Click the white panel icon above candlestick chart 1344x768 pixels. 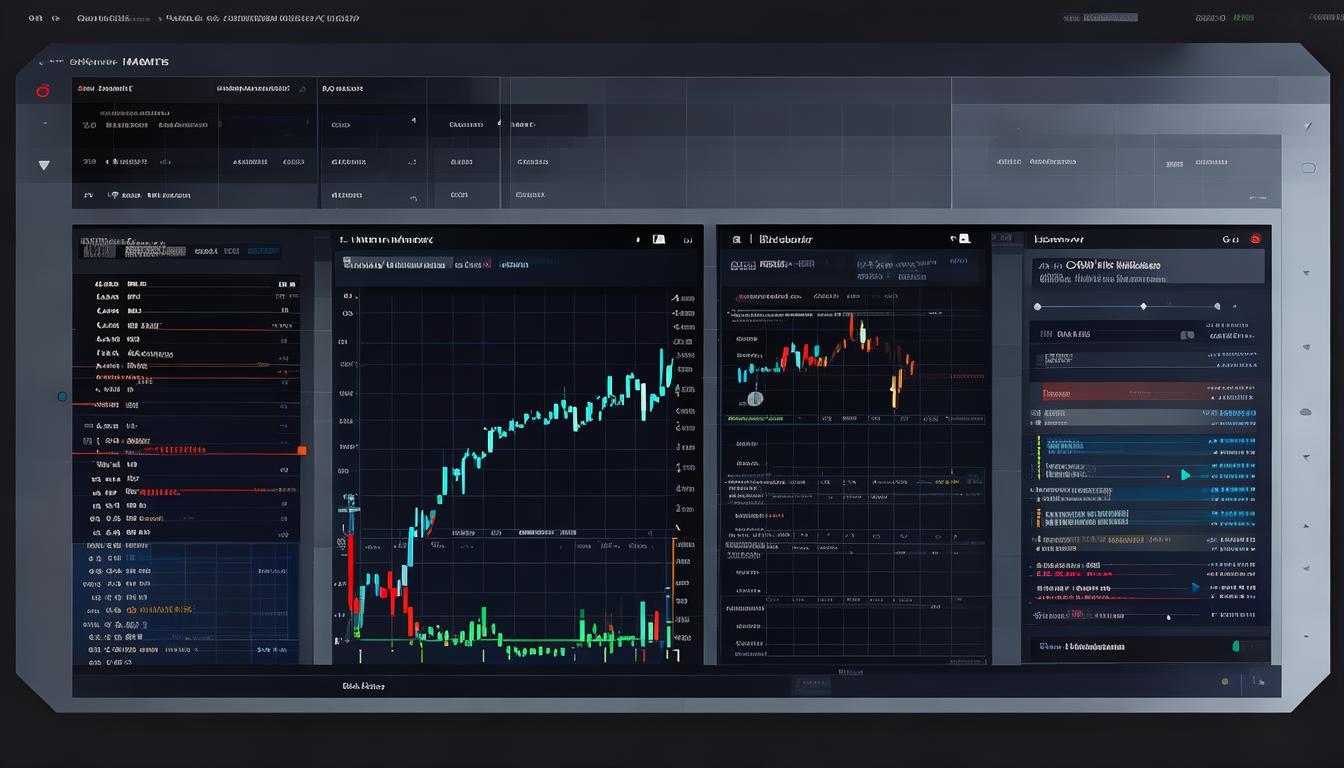963,240
